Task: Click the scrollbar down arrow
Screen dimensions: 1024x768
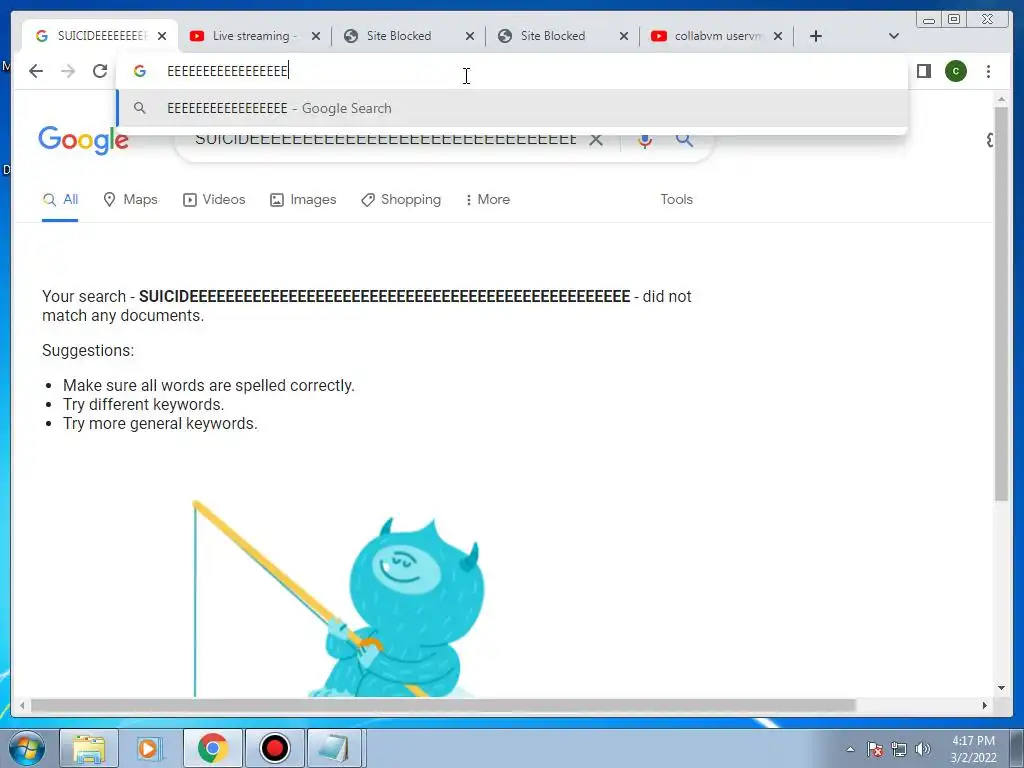Action: [1001, 688]
